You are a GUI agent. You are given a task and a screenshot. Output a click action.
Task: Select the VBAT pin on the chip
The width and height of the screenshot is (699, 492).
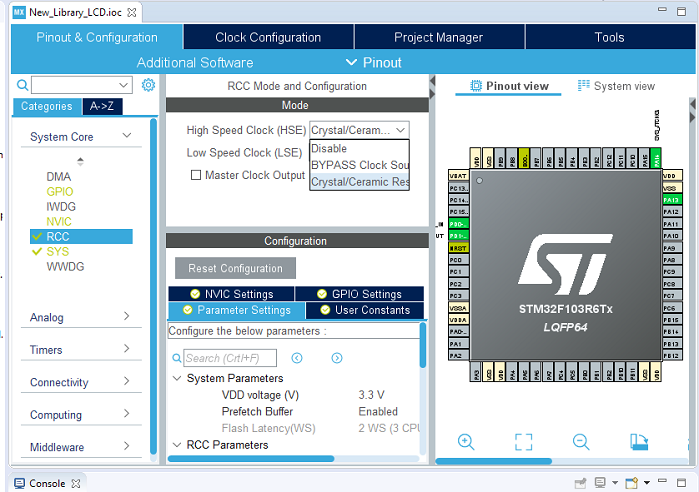458,176
